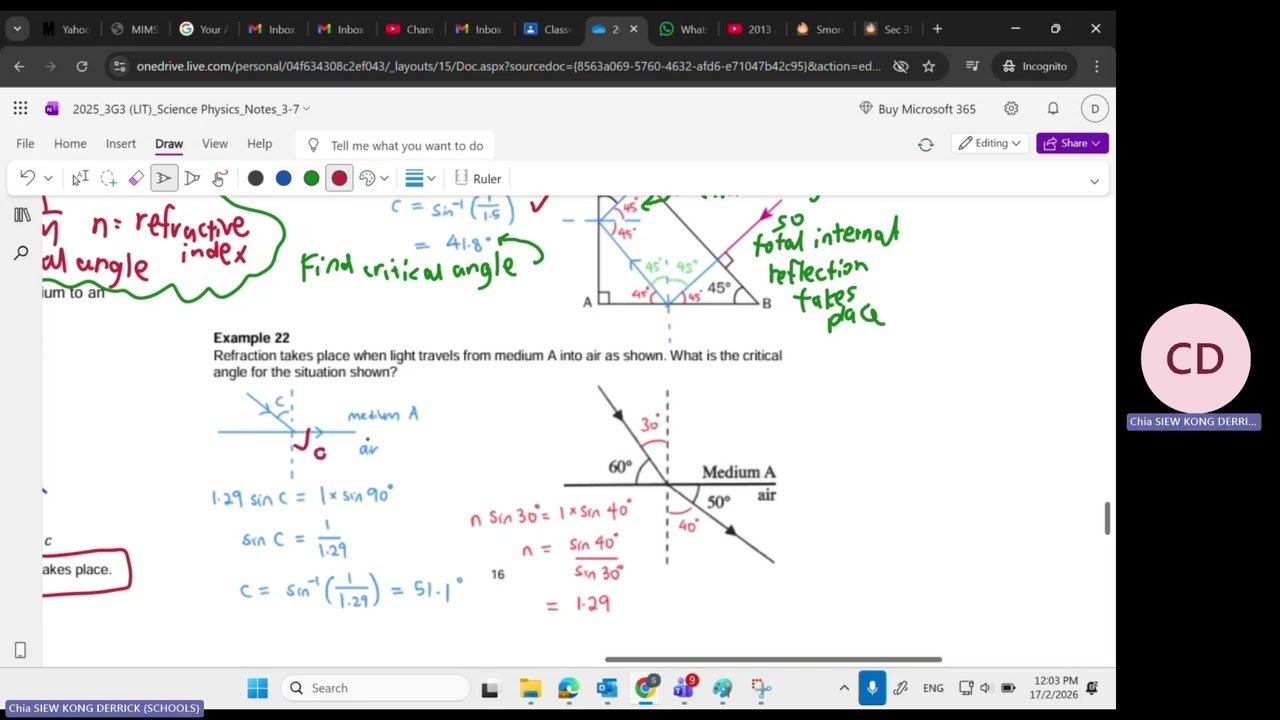The height and width of the screenshot is (720, 1280).
Task: Click the OneNote app icon
Action: tap(52, 108)
